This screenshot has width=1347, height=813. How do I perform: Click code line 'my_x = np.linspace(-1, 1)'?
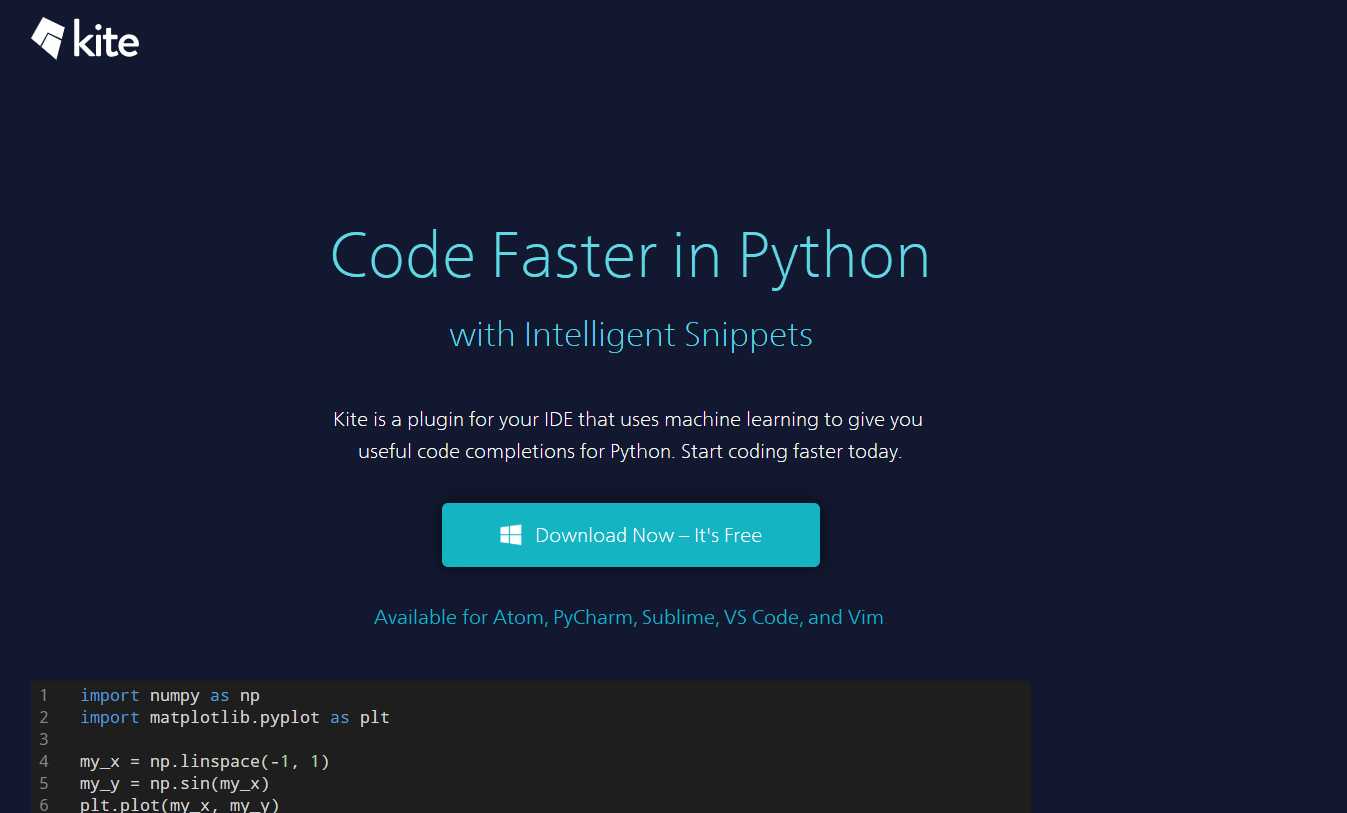[x=205, y=761]
